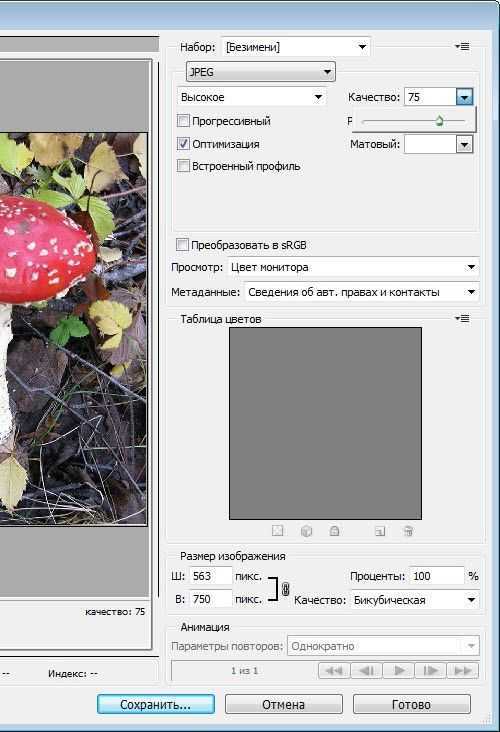Viewport: 500px width, 732px height.
Task: Click the lock color icon under color table
Action: [334, 531]
